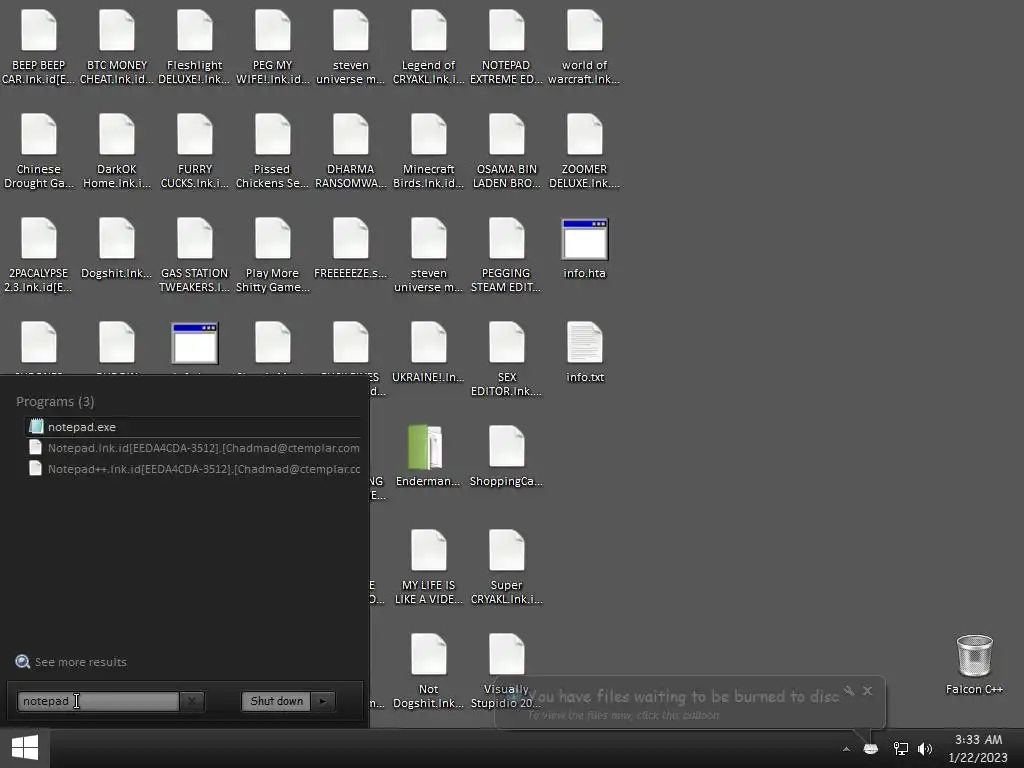The height and width of the screenshot is (768, 1024).
Task: Open world of warcraft desktop file
Action: coord(584,48)
